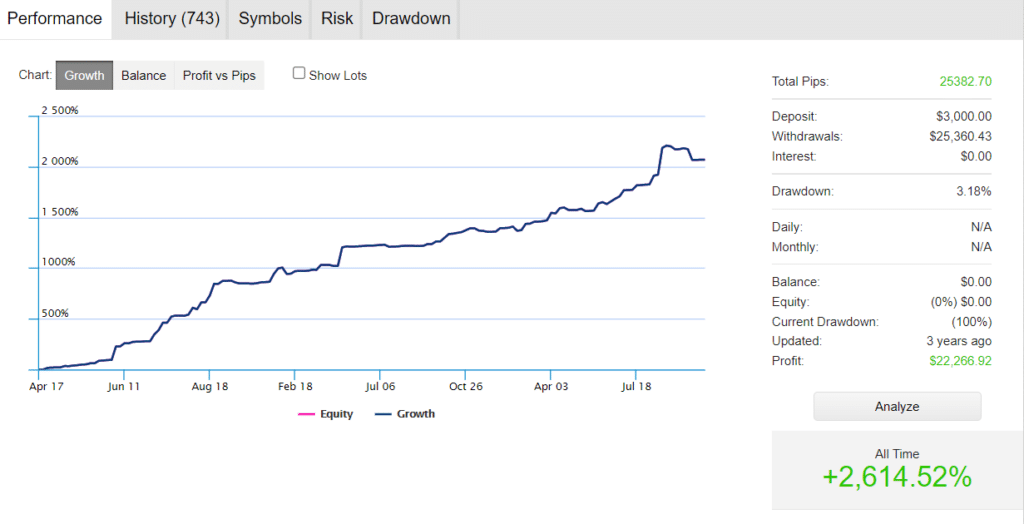Click the Withdrawals amount $25,360.43
This screenshot has height=524, width=1024.
(953, 136)
